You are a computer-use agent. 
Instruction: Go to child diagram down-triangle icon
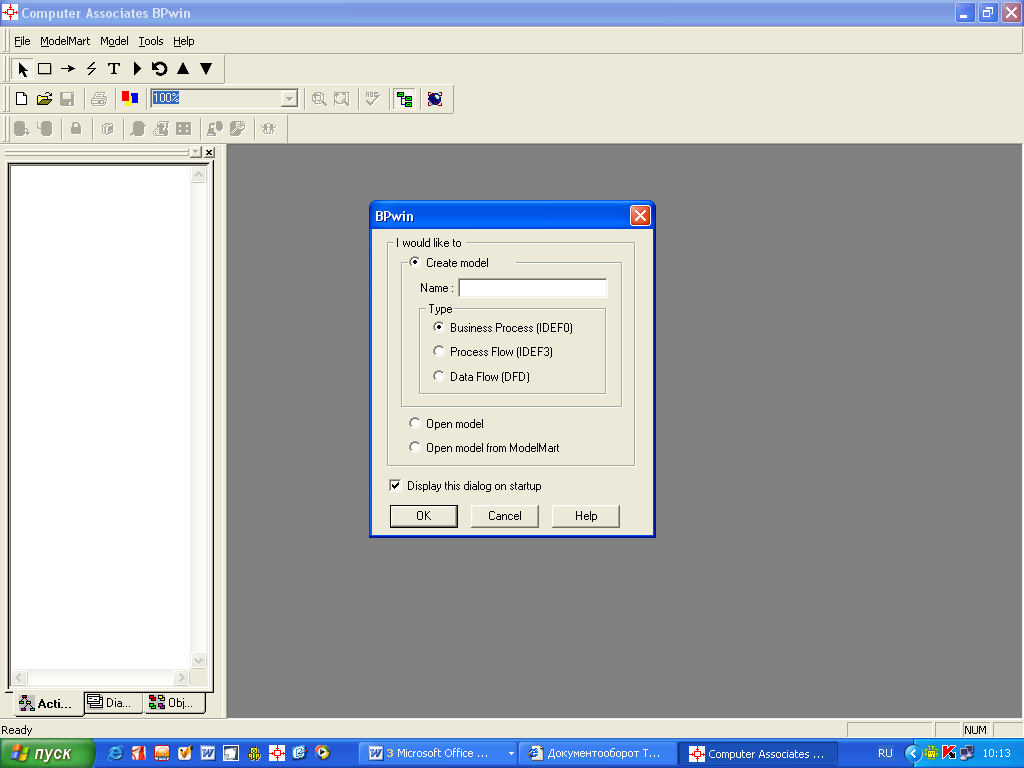206,69
